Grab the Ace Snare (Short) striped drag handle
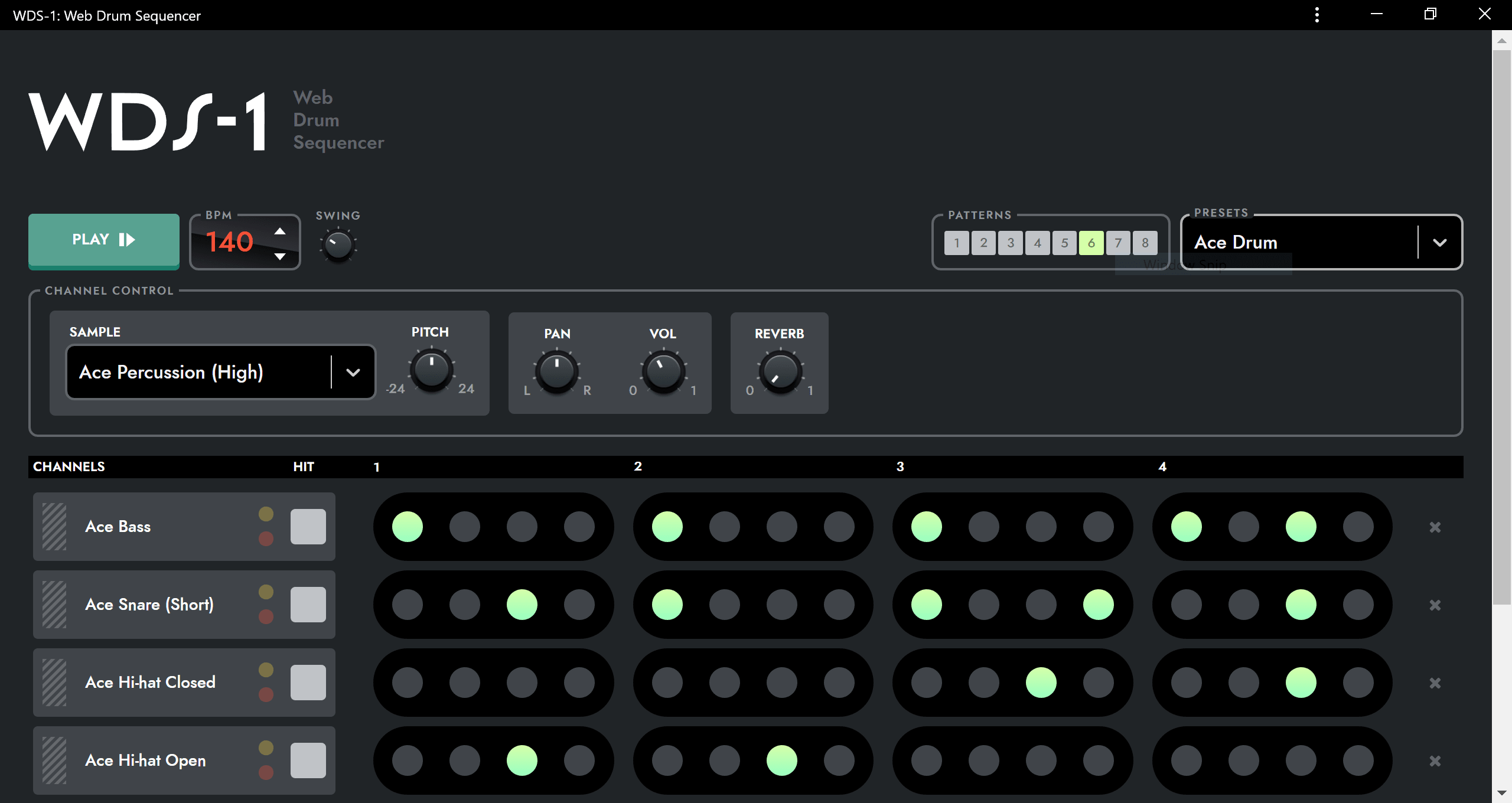1512x803 pixels. pyautogui.click(x=54, y=605)
